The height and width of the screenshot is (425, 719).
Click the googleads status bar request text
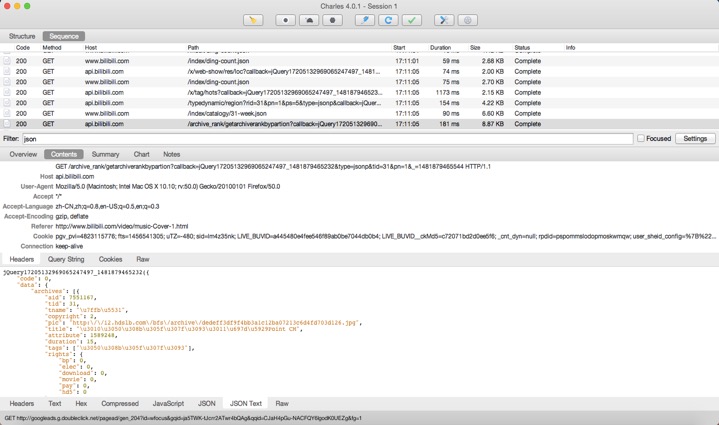pyautogui.click(x=183, y=418)
